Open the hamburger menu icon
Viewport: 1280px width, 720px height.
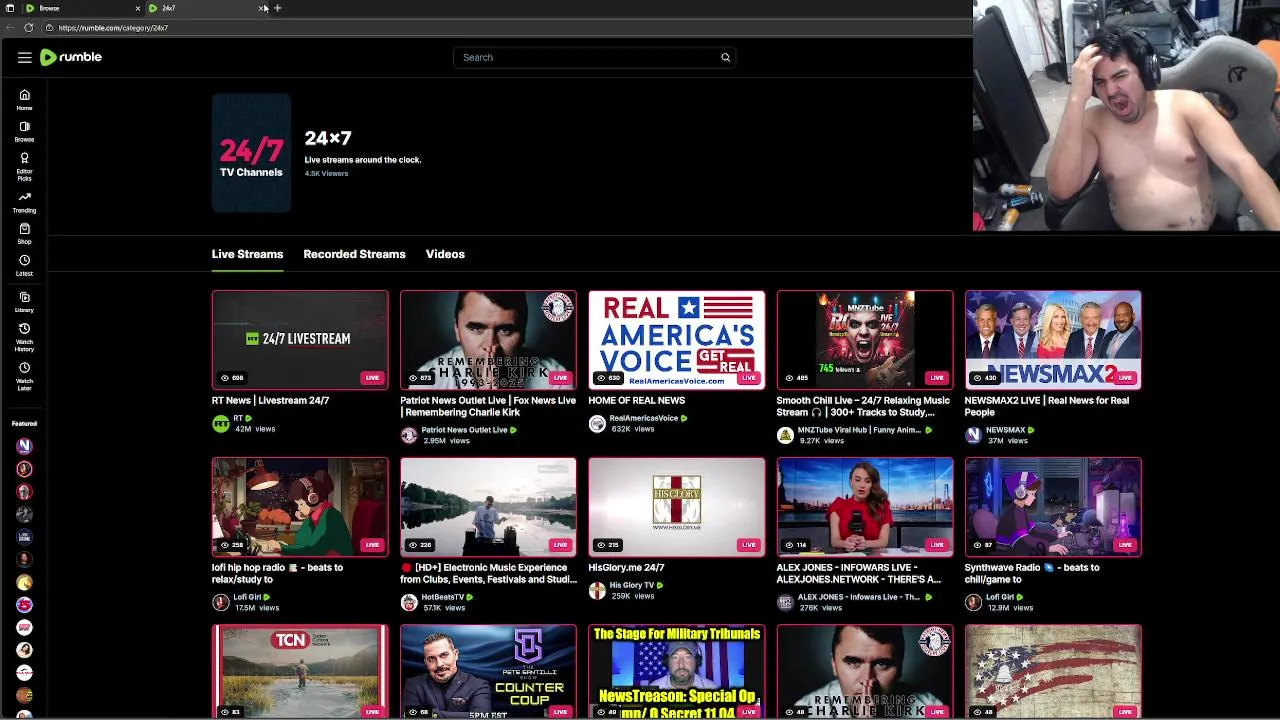tap(24, 57)
